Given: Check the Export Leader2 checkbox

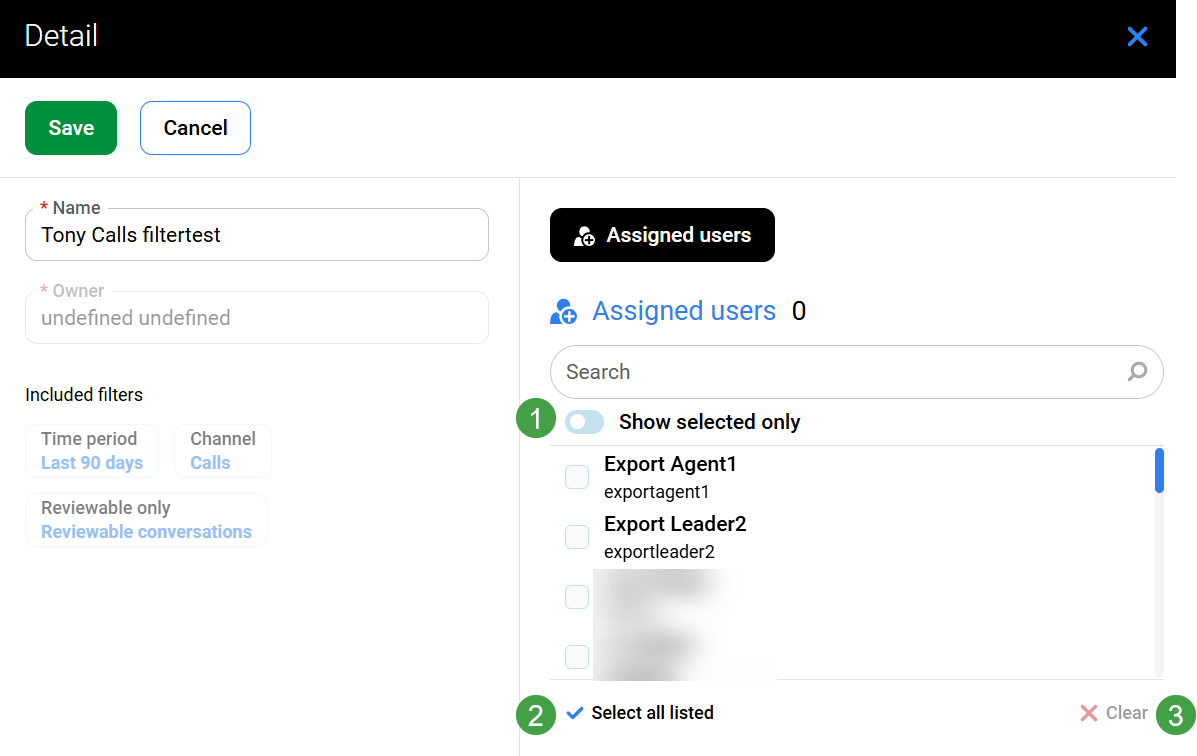Looking at the screenshot, I should tap(576, 536).
